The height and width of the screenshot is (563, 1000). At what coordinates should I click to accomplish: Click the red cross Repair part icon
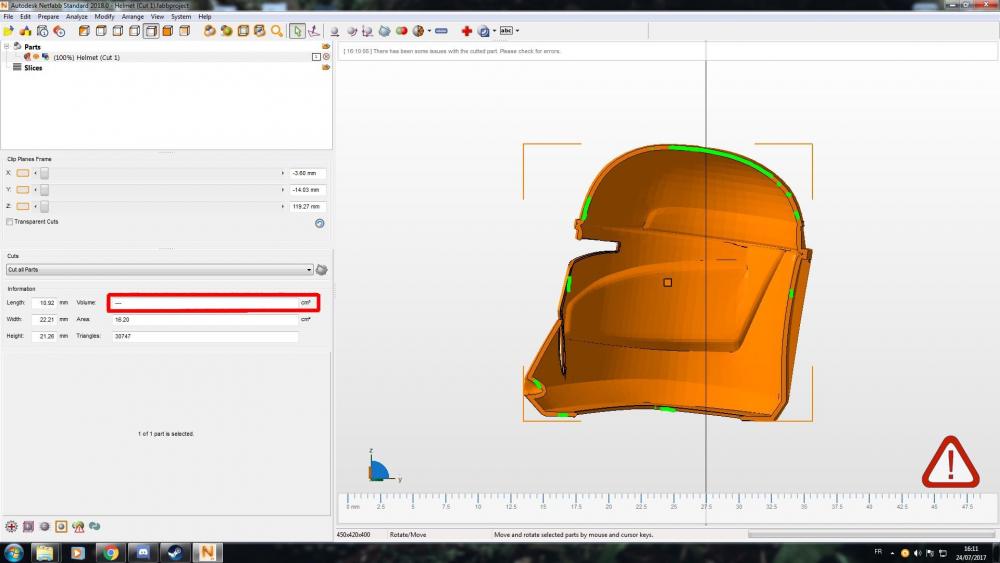click(466, 31)
